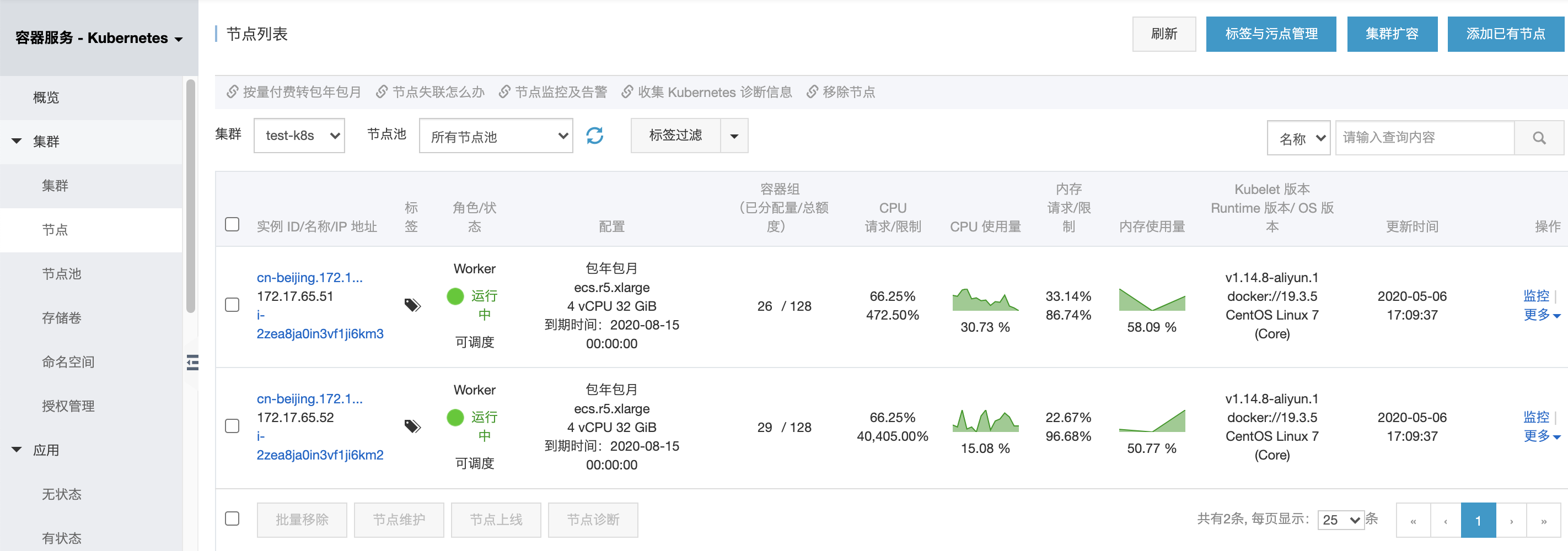1568x551 pixels.
Task: Check the box for node 172.17.65.51
Action: (x=232, y=305)
